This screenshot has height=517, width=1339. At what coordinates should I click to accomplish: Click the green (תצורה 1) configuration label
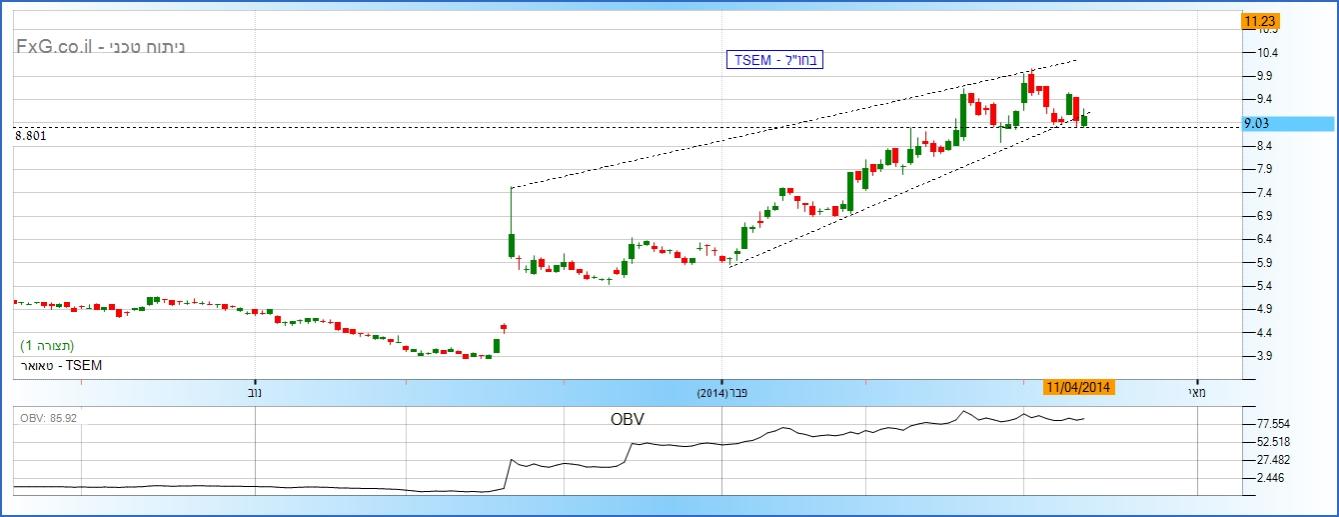47,345
